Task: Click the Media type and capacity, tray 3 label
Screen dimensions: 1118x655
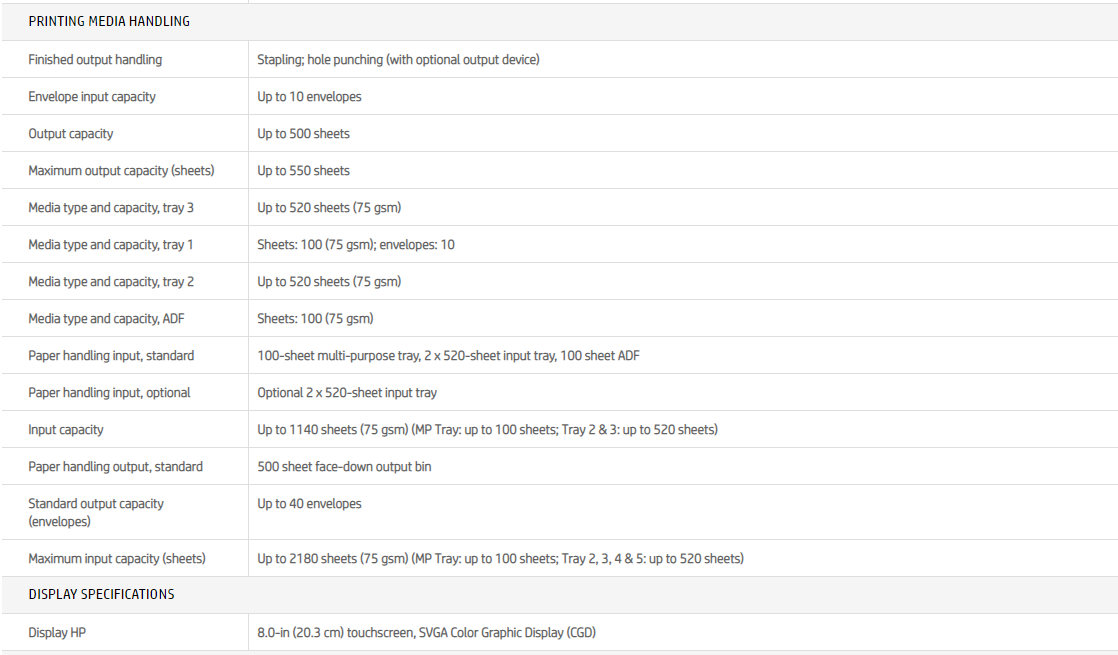Action: tap(111, 208)
